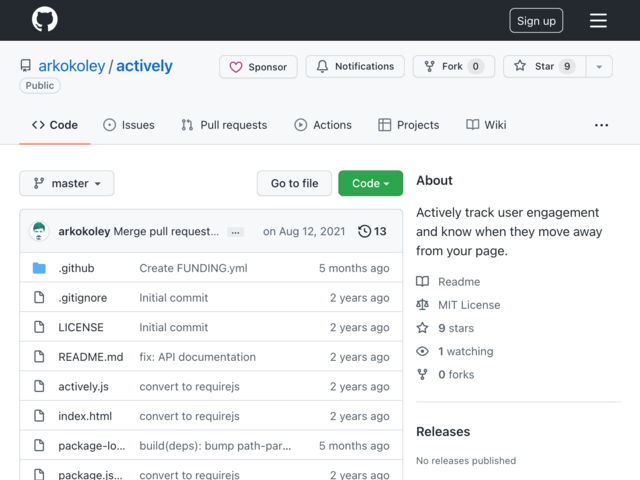Screen dimensions: 640x480
Task: Open LICENSE row's Initial commit message
Action: 173,327
